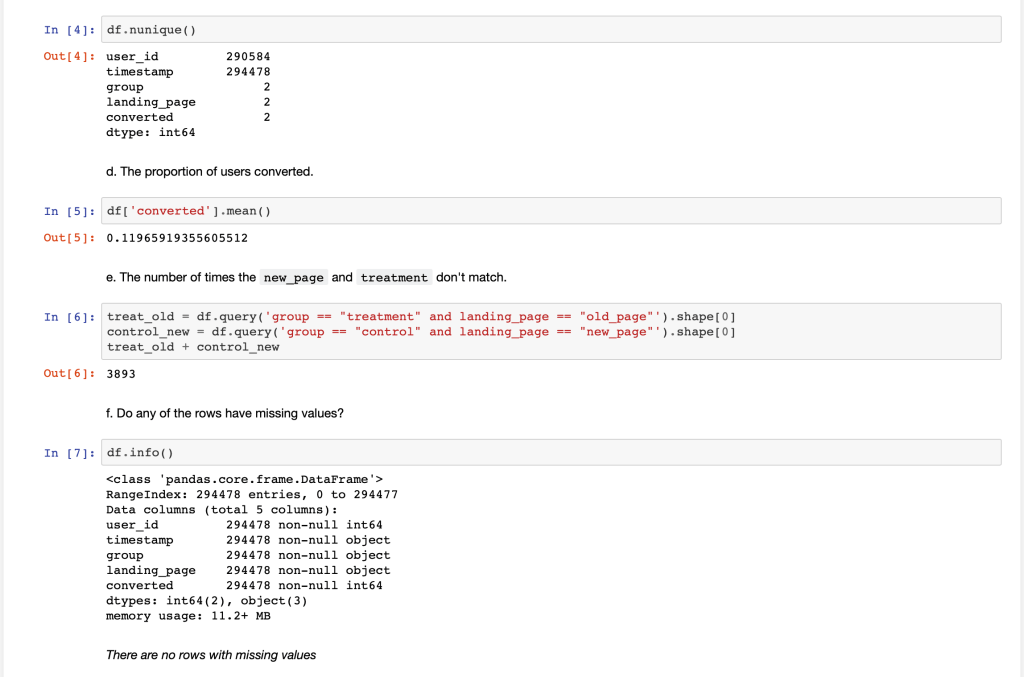
Task: Click the 0.11965919355605512 output value
Action: point(177,238)
